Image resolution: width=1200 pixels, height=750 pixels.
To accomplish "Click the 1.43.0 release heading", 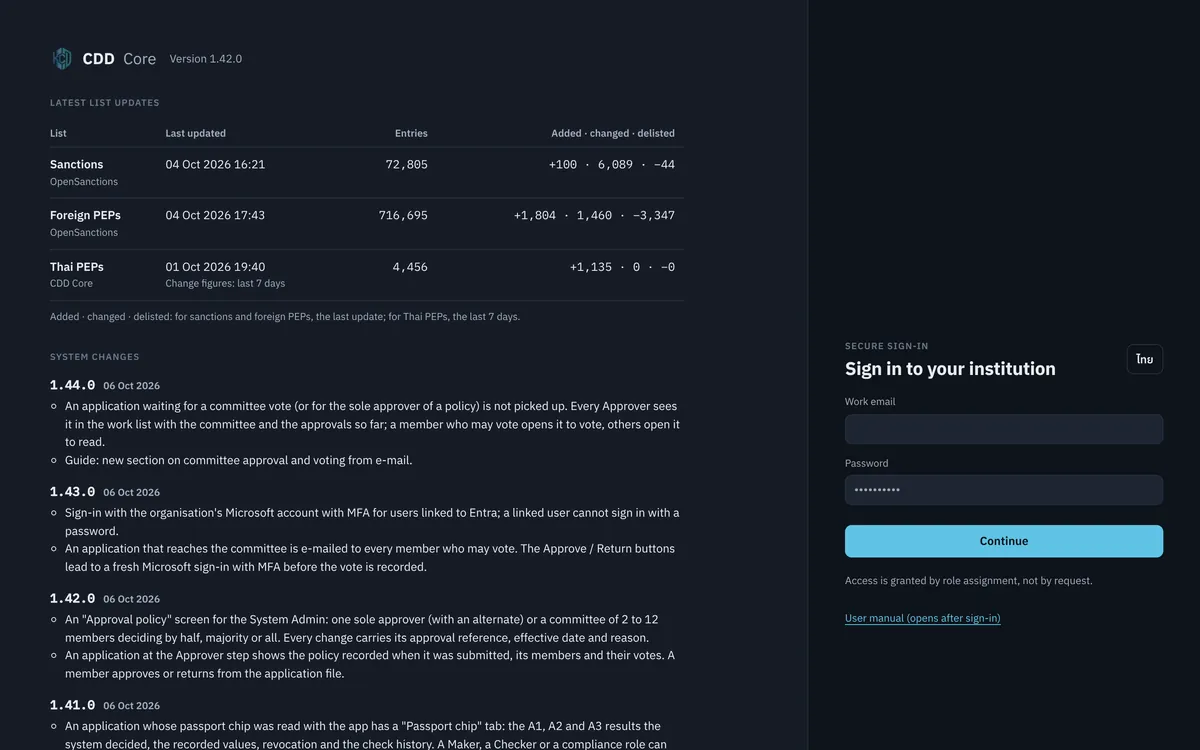I will [72, 492].
